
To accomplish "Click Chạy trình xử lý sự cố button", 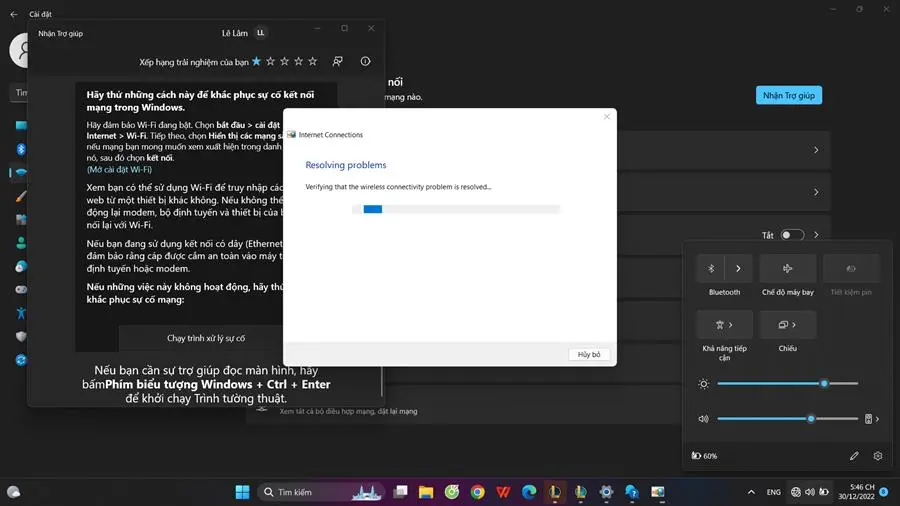I will point(205,338).
